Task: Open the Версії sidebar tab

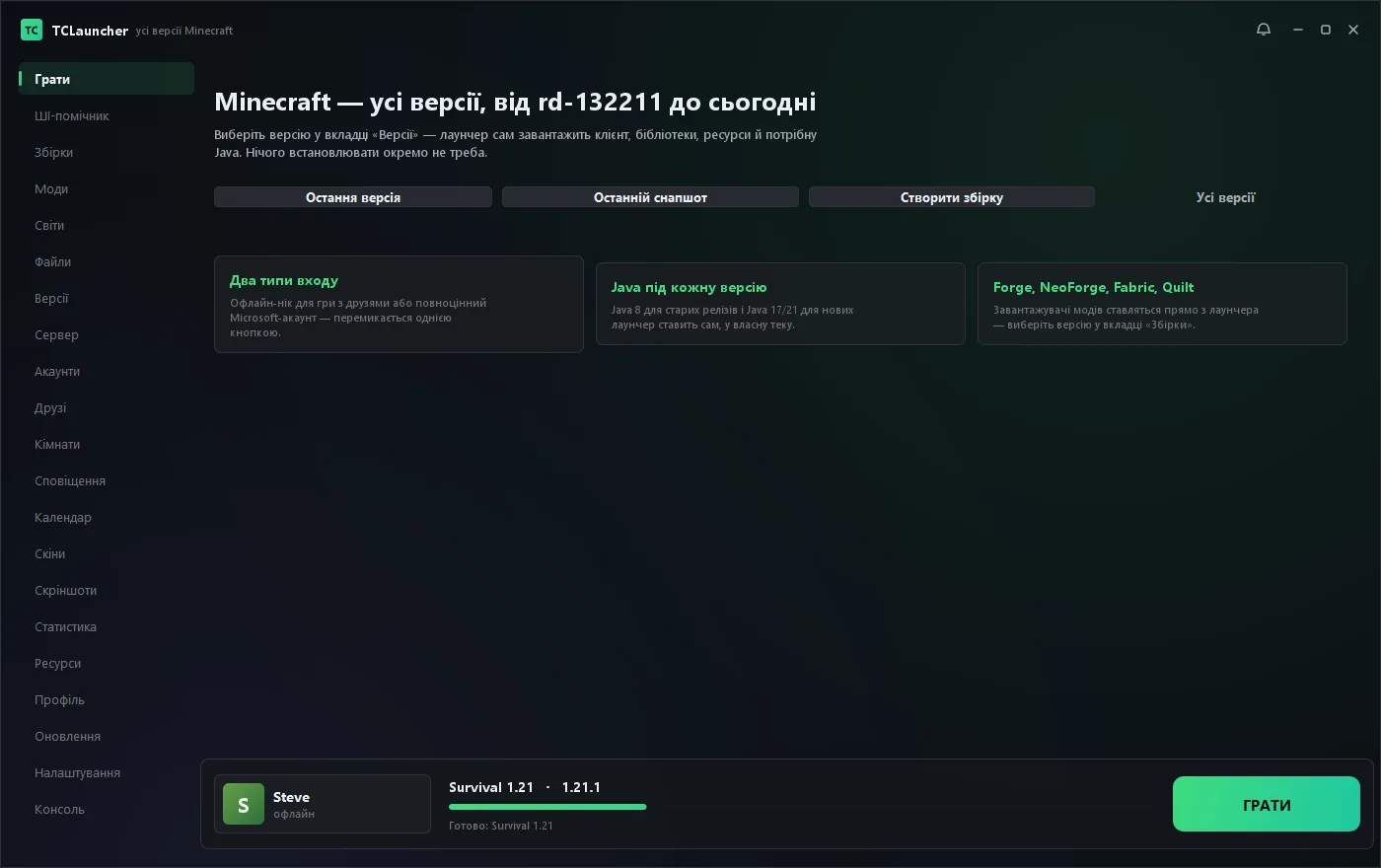Action: pyautogui.click(x=107, y=298)
